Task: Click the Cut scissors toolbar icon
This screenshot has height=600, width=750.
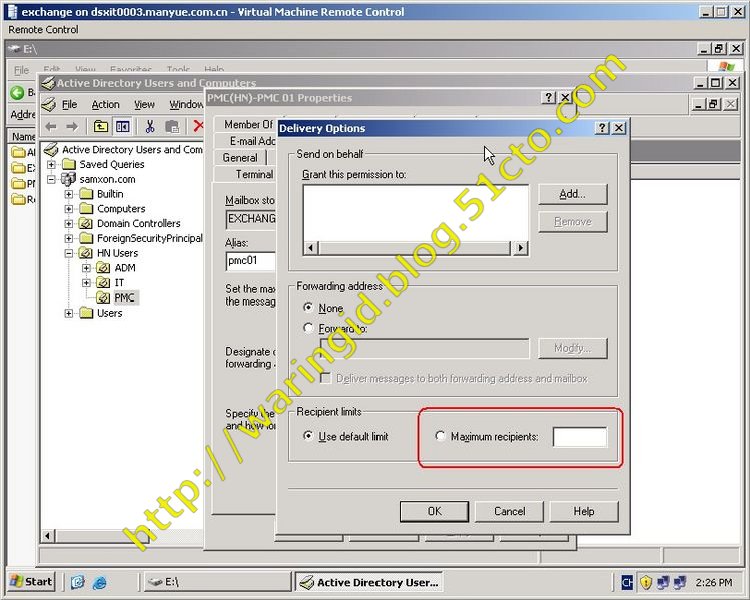Action: coord(150,126)
